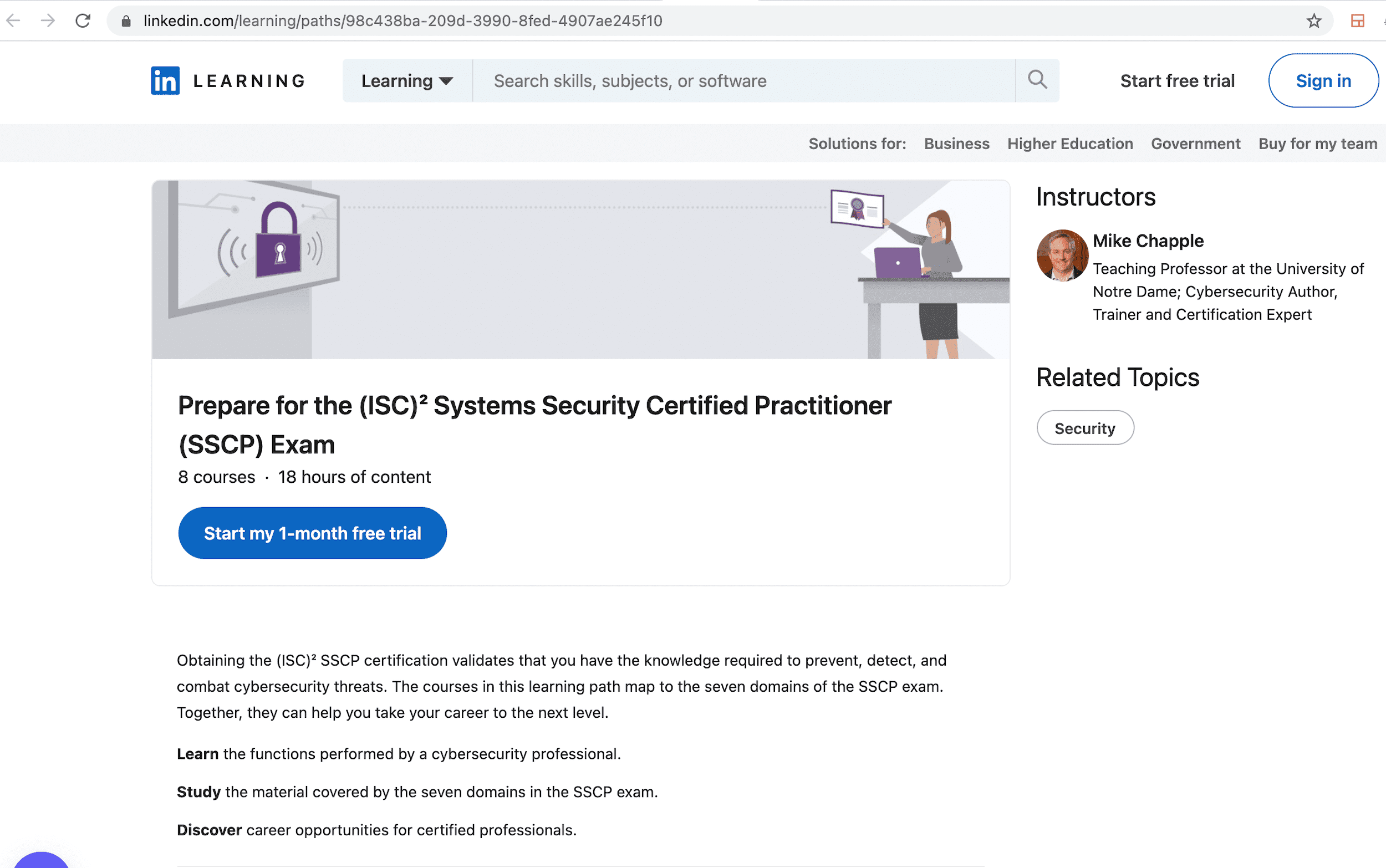Click the browser extensions icon
1386x868 pixels.
click(1357, 20)
